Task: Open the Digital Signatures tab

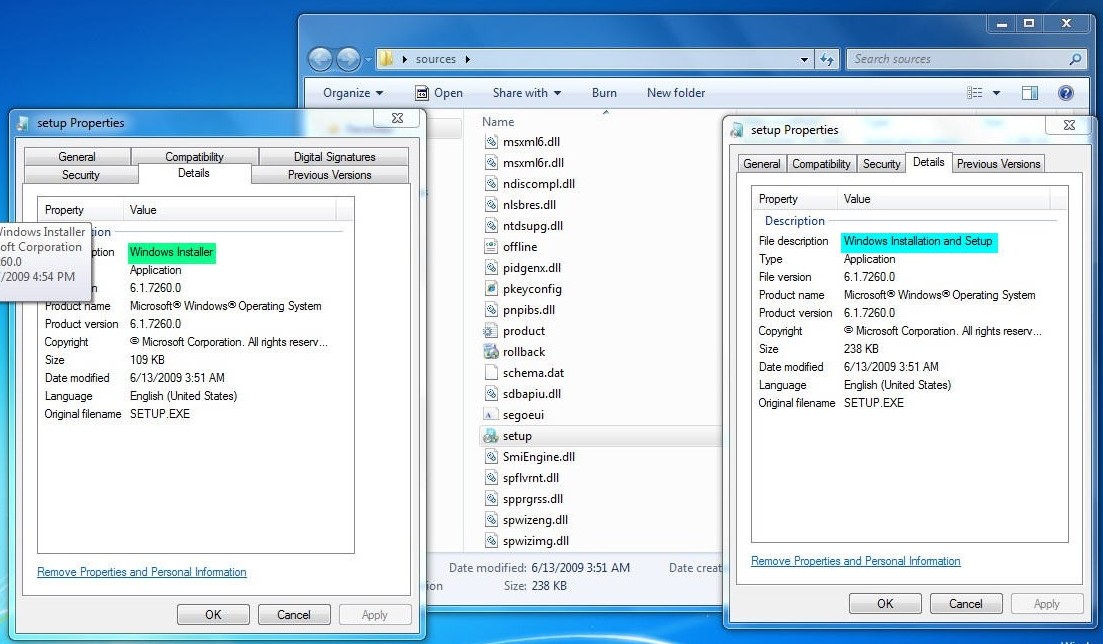Action: 334,156
